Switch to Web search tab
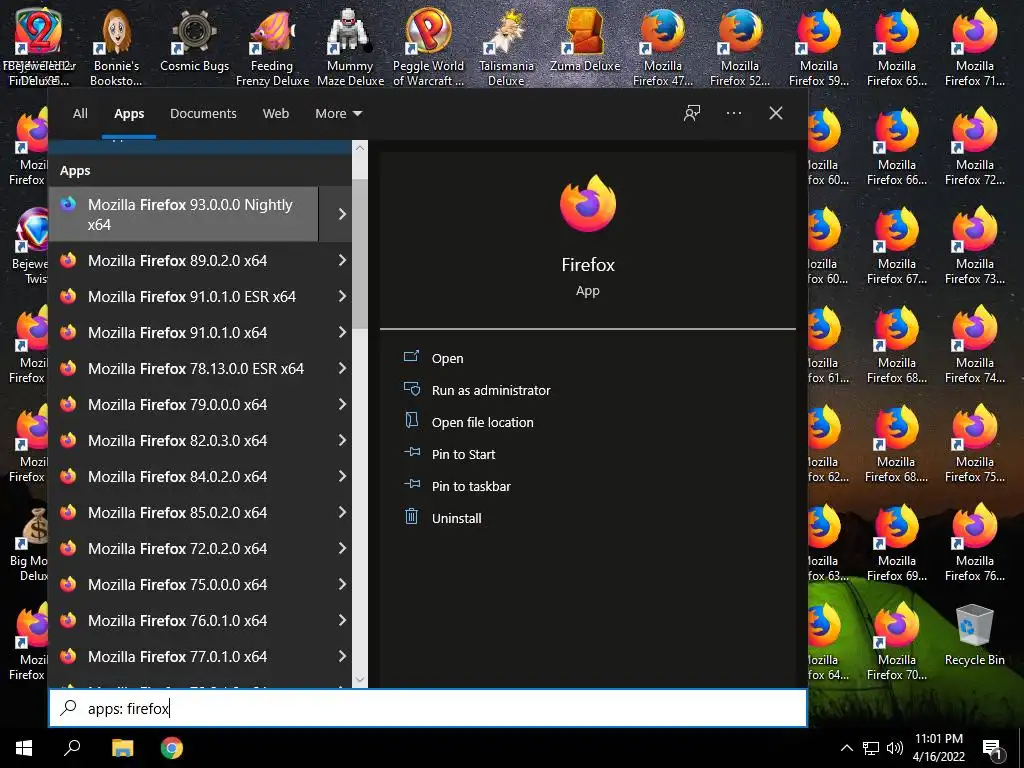Viewport: 1024px width, 768px height. point(276,114)
